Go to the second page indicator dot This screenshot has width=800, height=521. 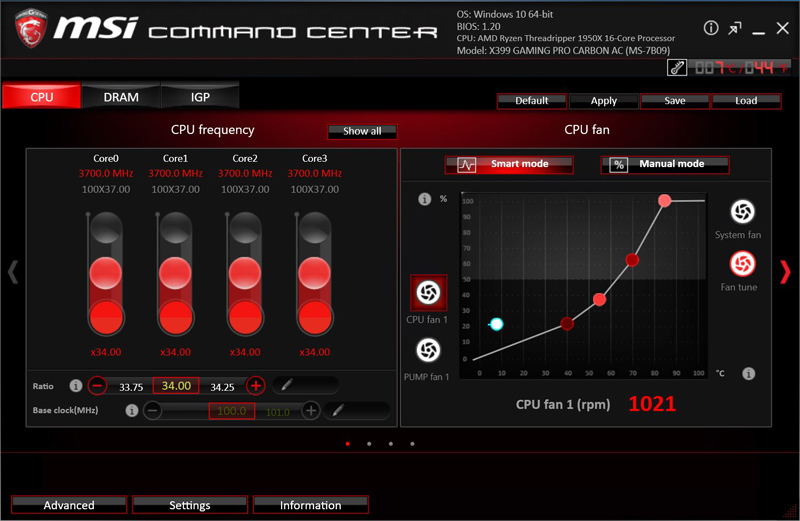click(x=369, y=444)
